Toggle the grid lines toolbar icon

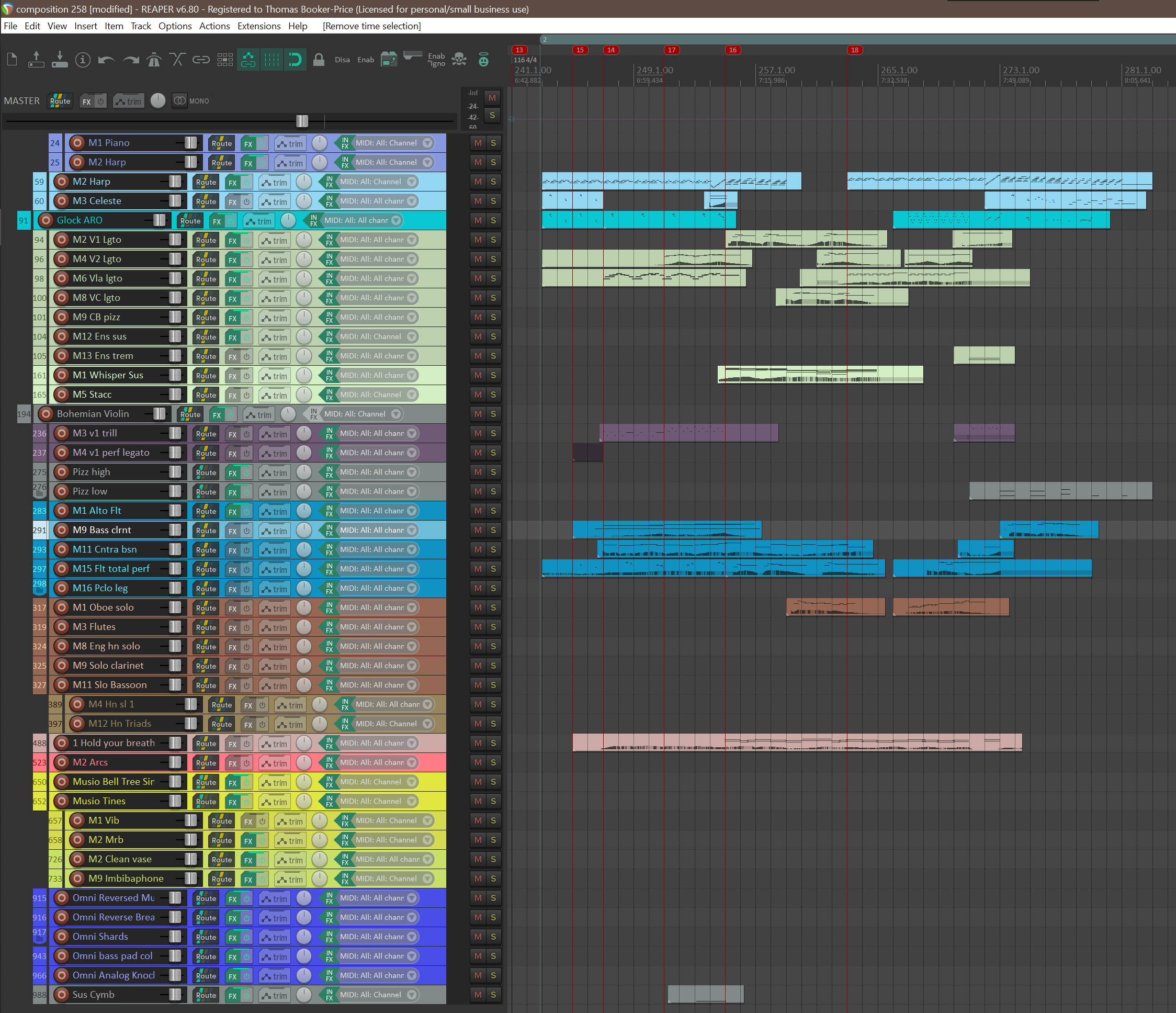click(272, 60)
